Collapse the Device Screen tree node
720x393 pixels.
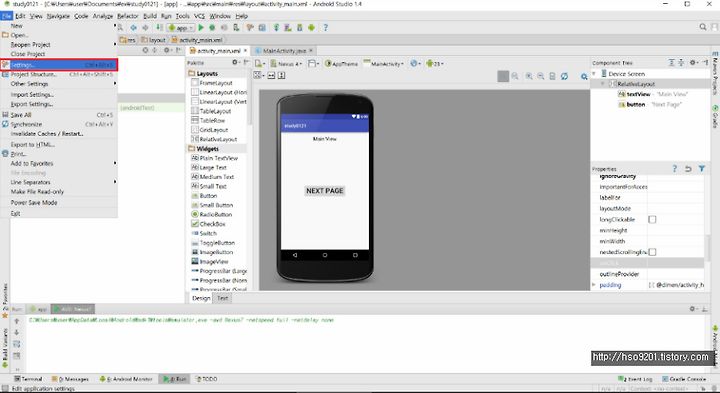[x=594, y=73]
